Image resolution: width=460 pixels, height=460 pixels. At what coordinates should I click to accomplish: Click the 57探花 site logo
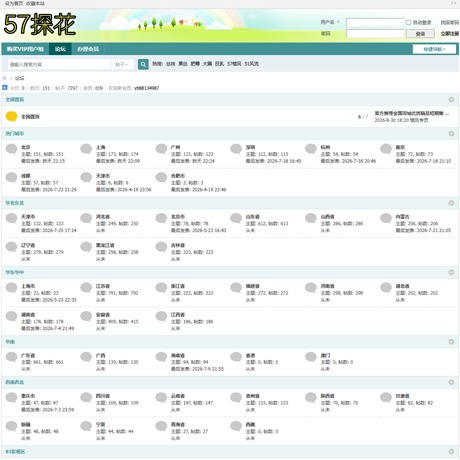tap(40, 24)
